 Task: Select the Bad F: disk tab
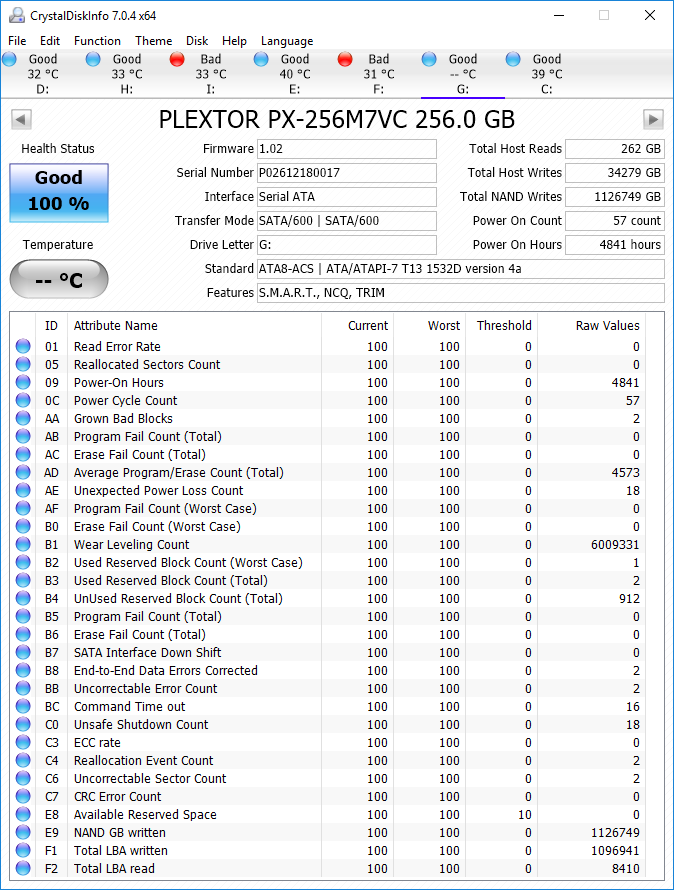pos(379,74)
